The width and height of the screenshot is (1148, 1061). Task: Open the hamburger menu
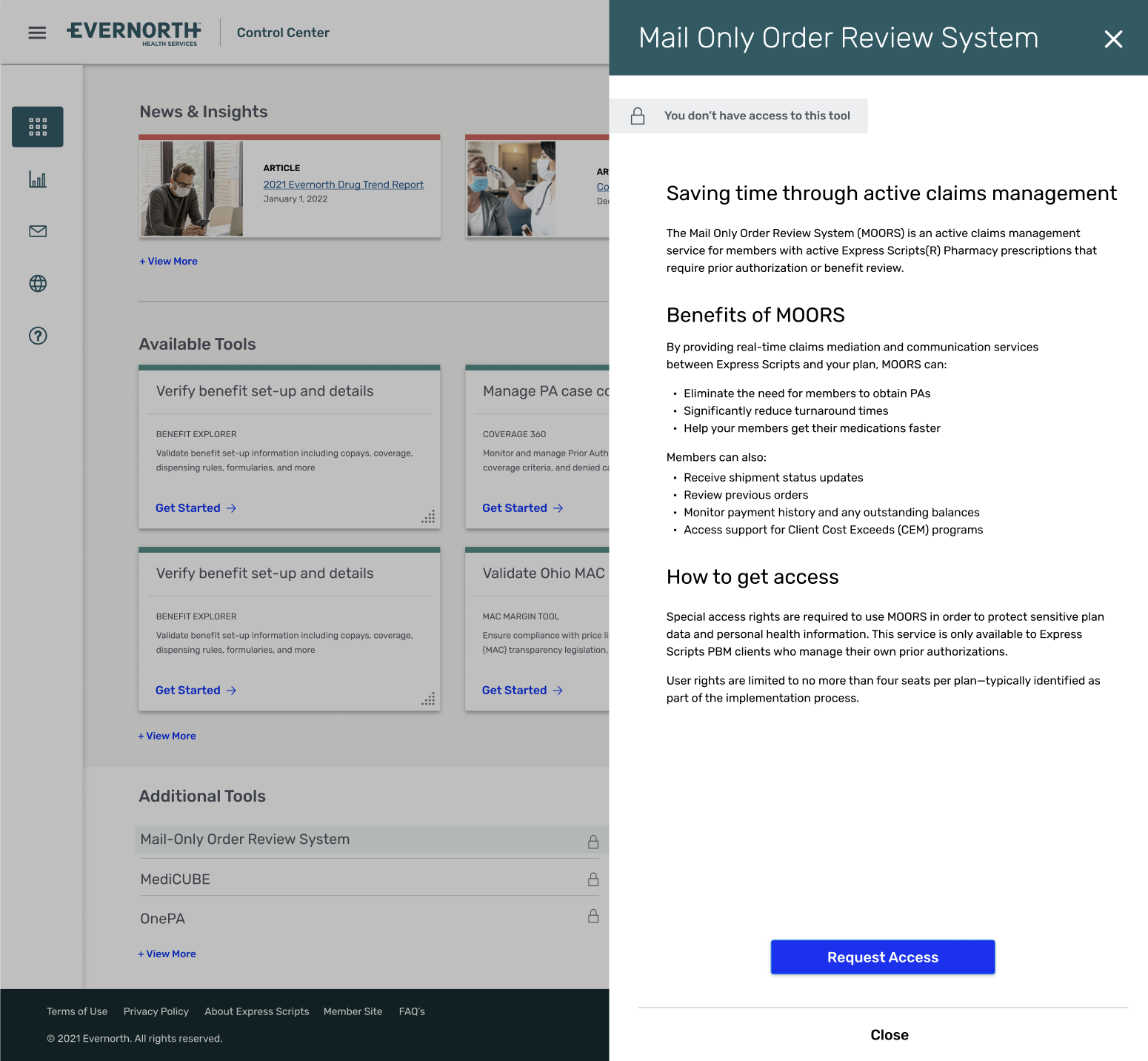point(37,33)
